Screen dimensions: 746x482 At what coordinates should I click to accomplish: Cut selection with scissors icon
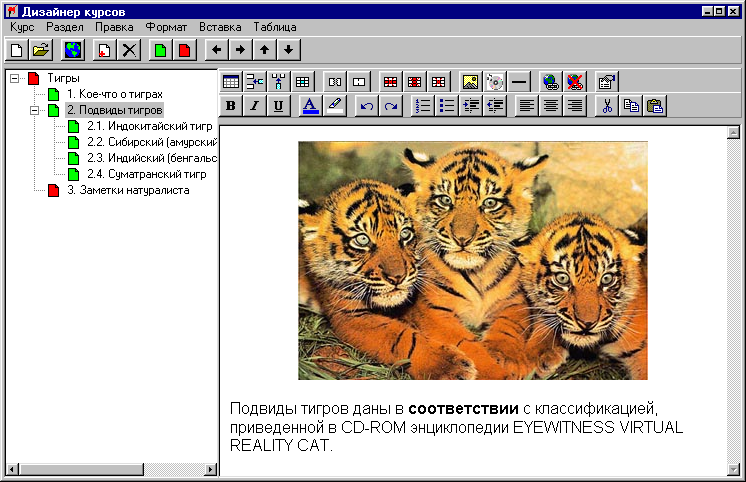coord(607,106)
